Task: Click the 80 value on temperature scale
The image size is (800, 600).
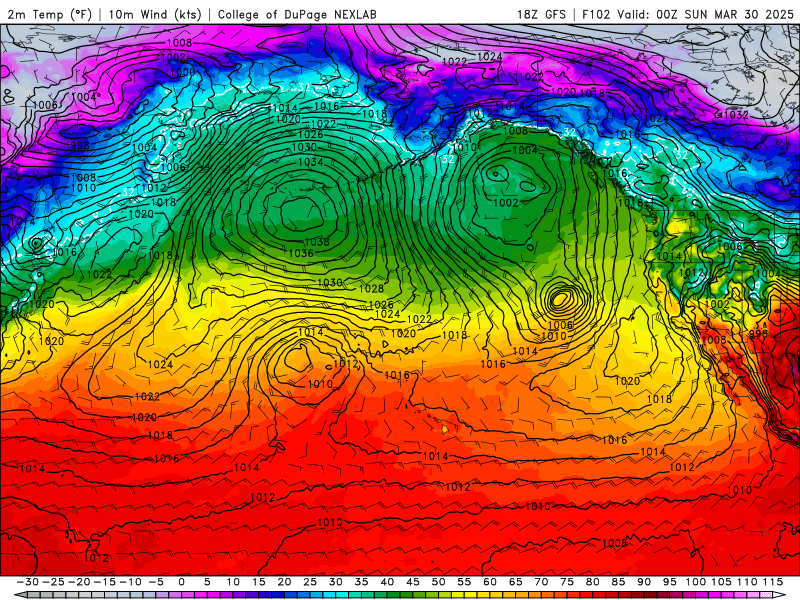Action: (592, 582)
